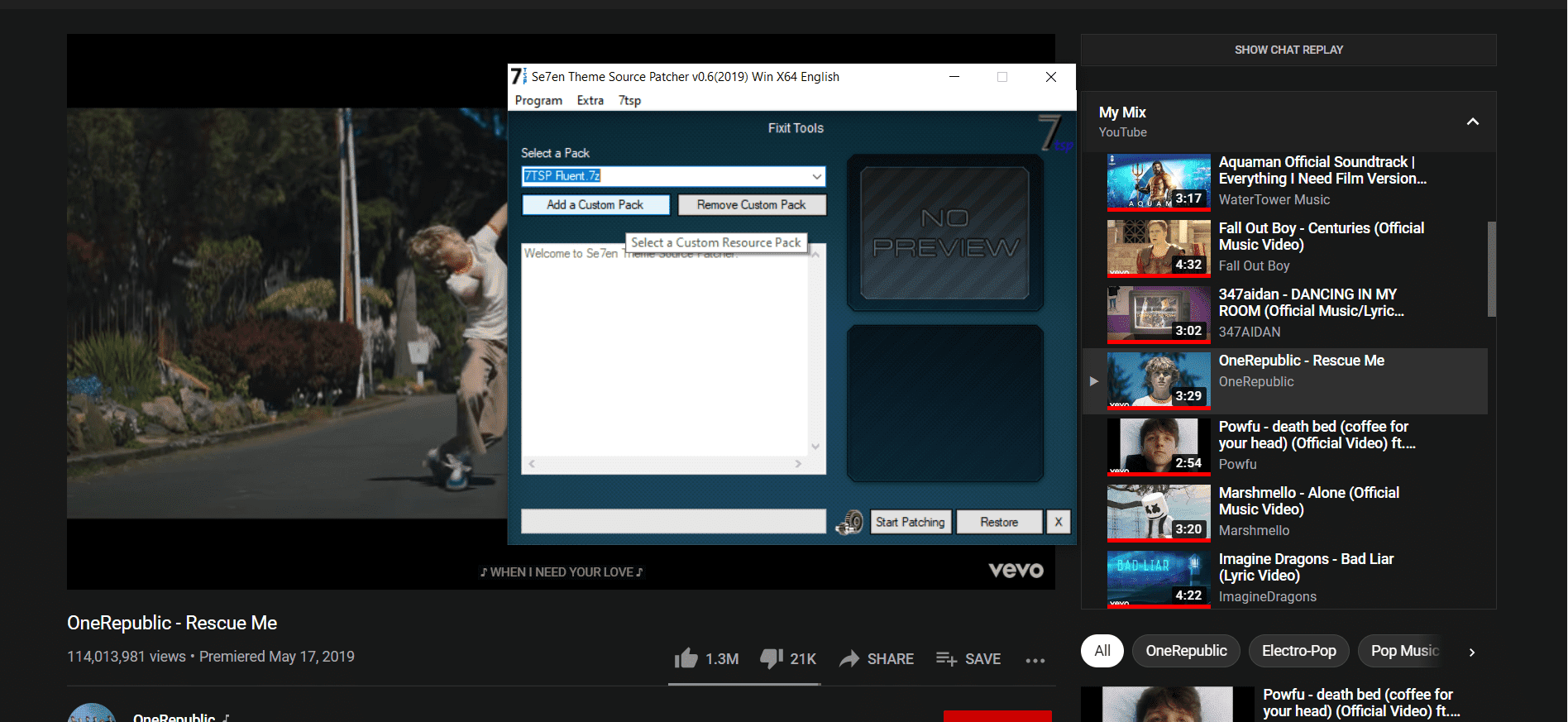This screenshot has width=1568, height=722.
Task: Click the thumbs down dislike icon
Action: (x=772, y=658)
